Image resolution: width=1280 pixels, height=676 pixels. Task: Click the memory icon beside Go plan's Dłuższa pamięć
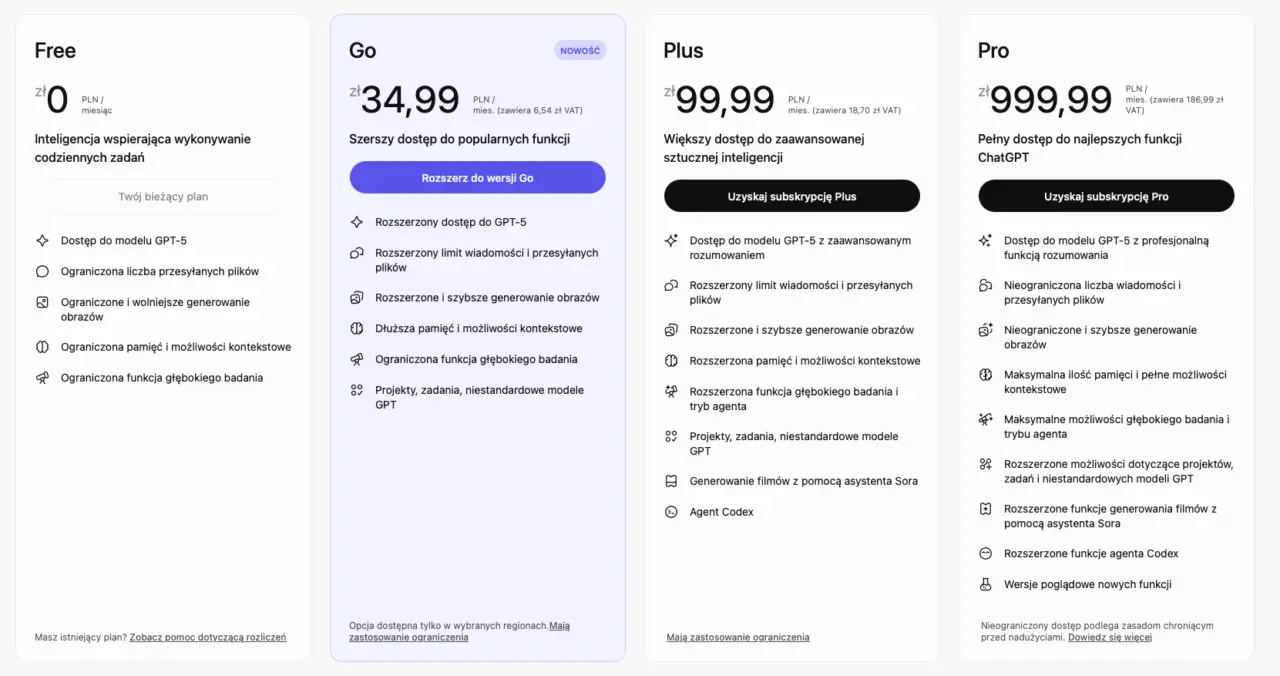(357, 329)
